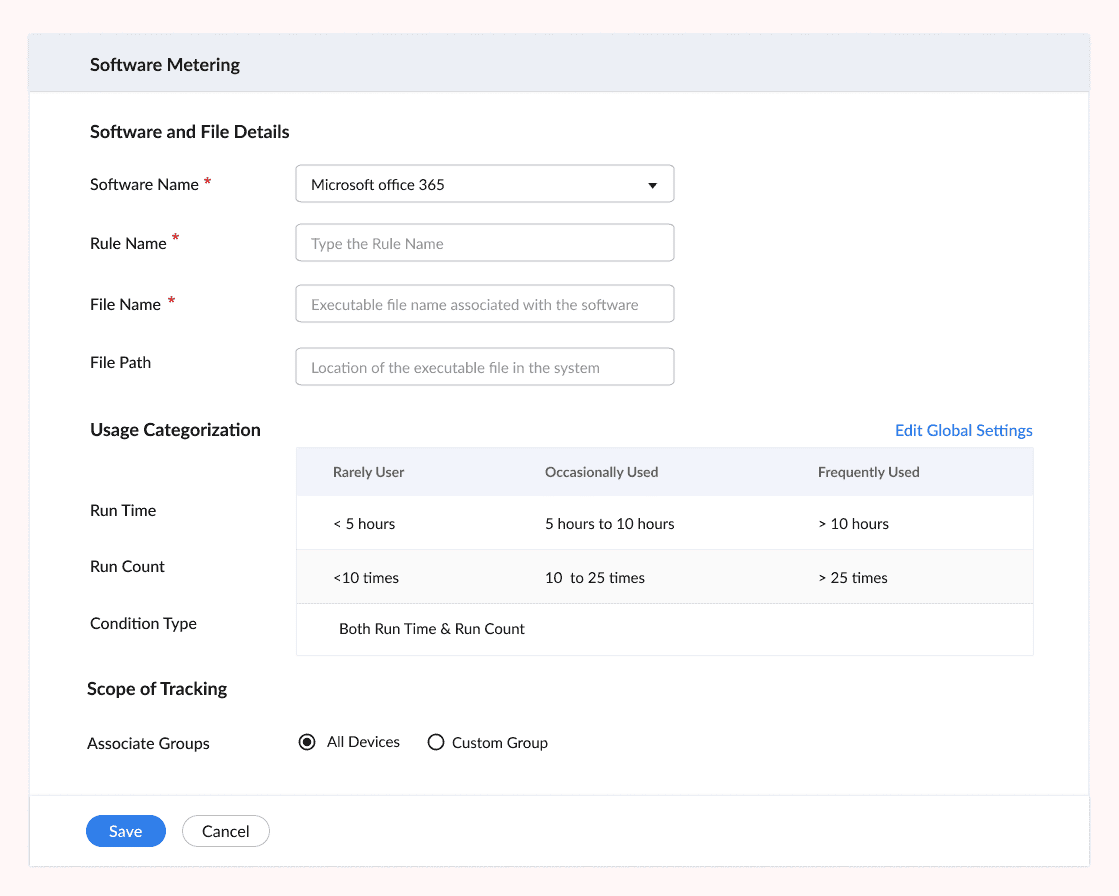Save the software metering rule
1119x896 pixels.
125,831
